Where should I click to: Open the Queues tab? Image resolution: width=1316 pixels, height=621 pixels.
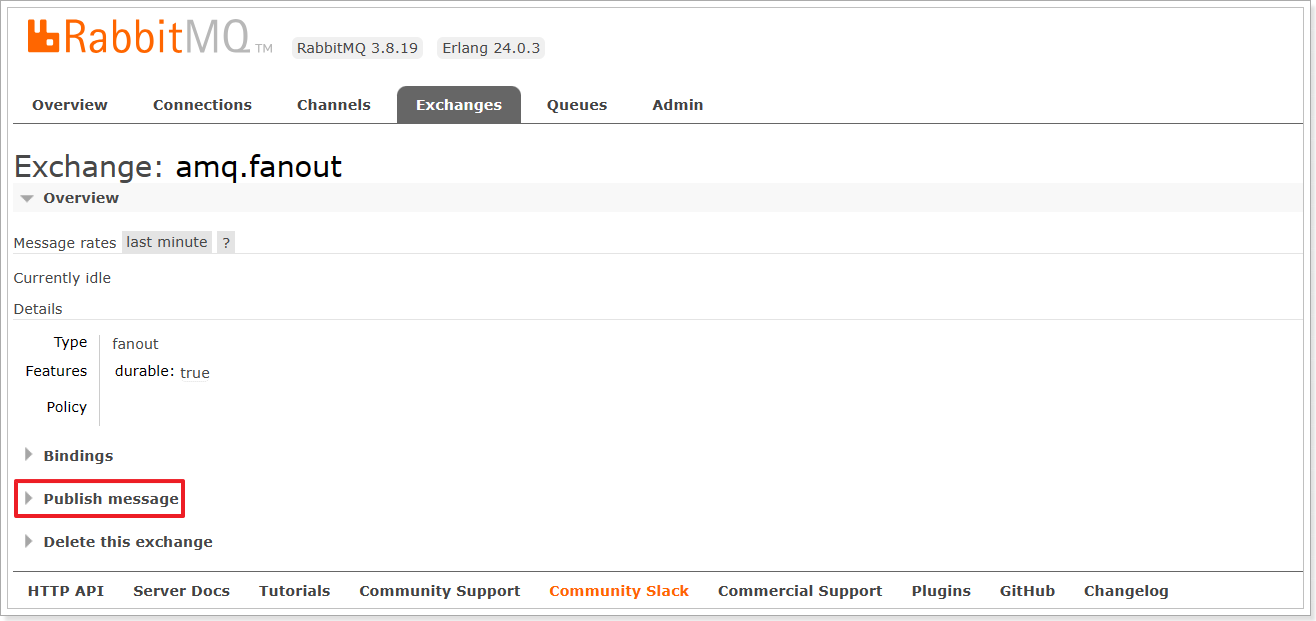(x=577, y=105)
